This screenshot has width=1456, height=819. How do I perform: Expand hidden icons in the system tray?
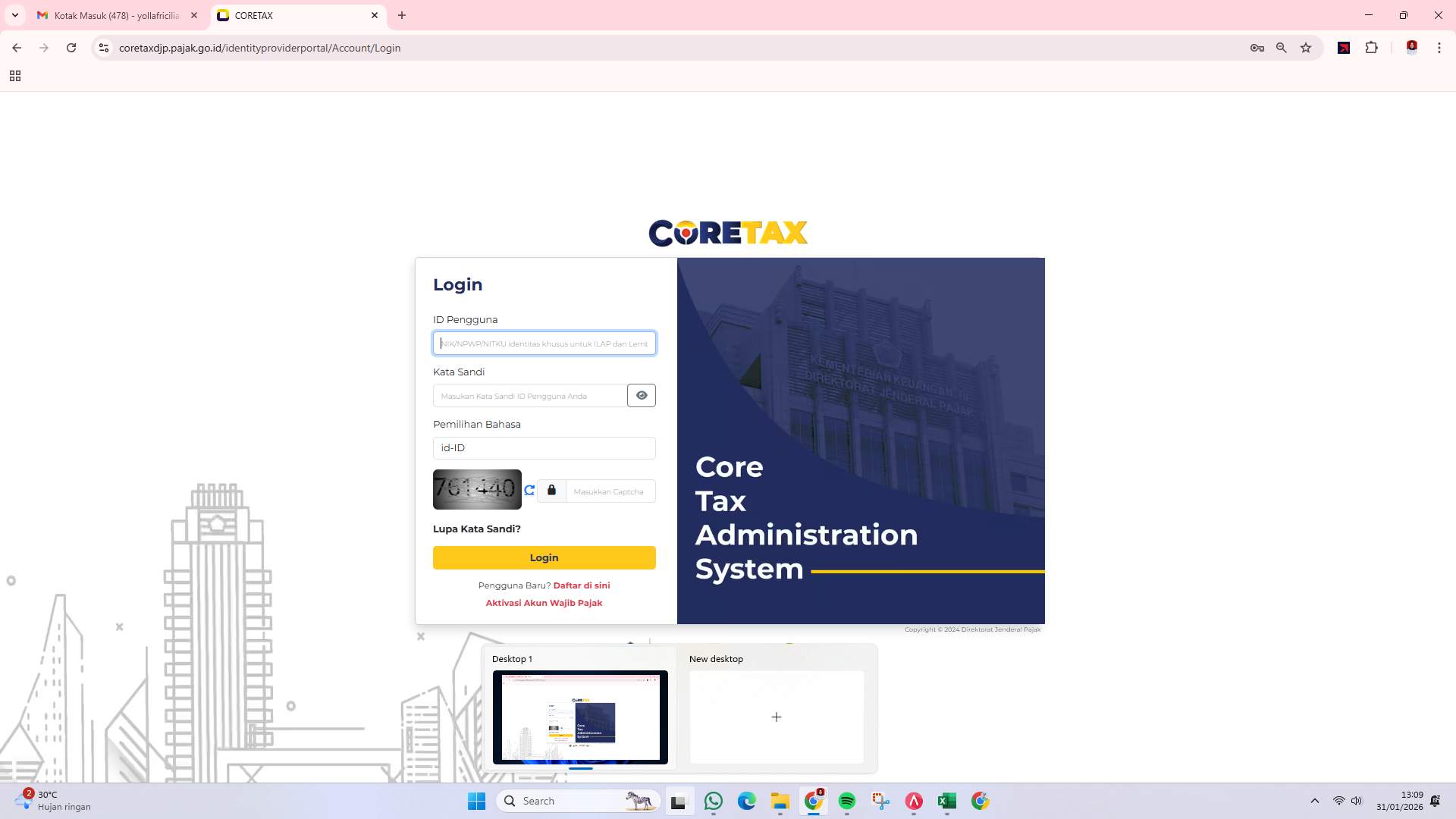[x=1314, y=801]
